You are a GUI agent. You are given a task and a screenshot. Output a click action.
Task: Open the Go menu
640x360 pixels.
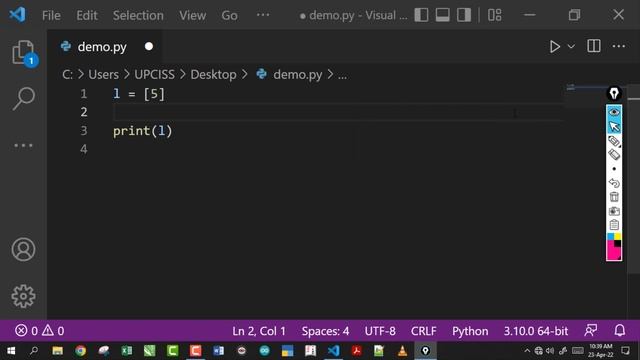[x=229, y=16]
